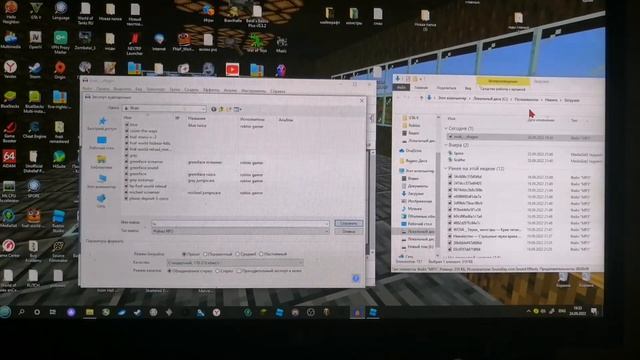Open Audacity Эффекты menu
The image size is (640, 360).
[x=211, y=90]
